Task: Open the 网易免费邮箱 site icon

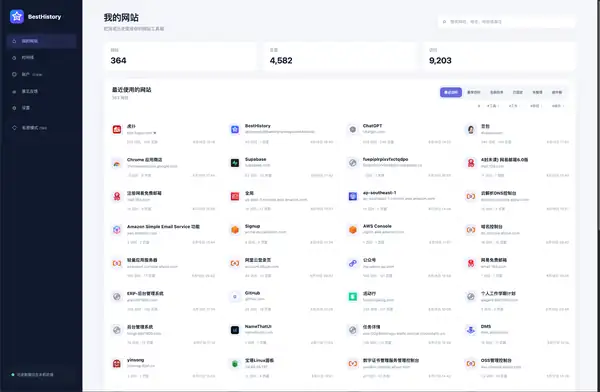Action: click(x=471, y=263)
